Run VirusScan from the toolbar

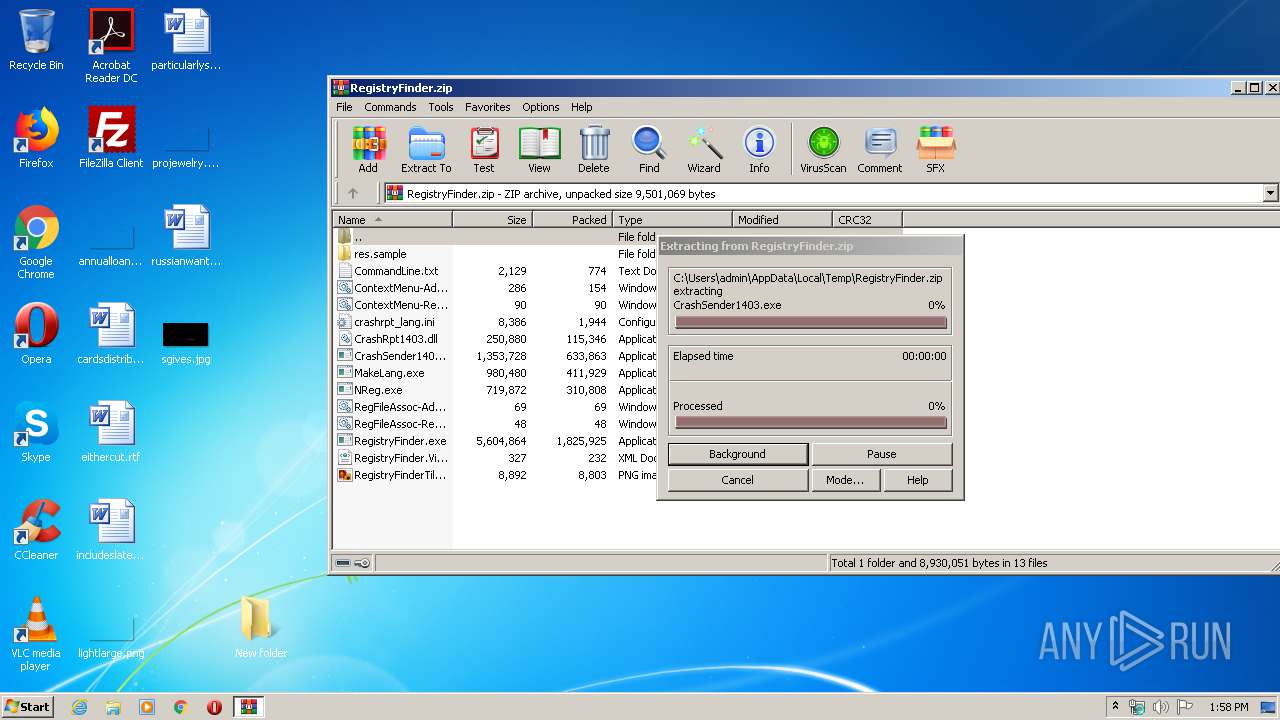pos(823,150)
